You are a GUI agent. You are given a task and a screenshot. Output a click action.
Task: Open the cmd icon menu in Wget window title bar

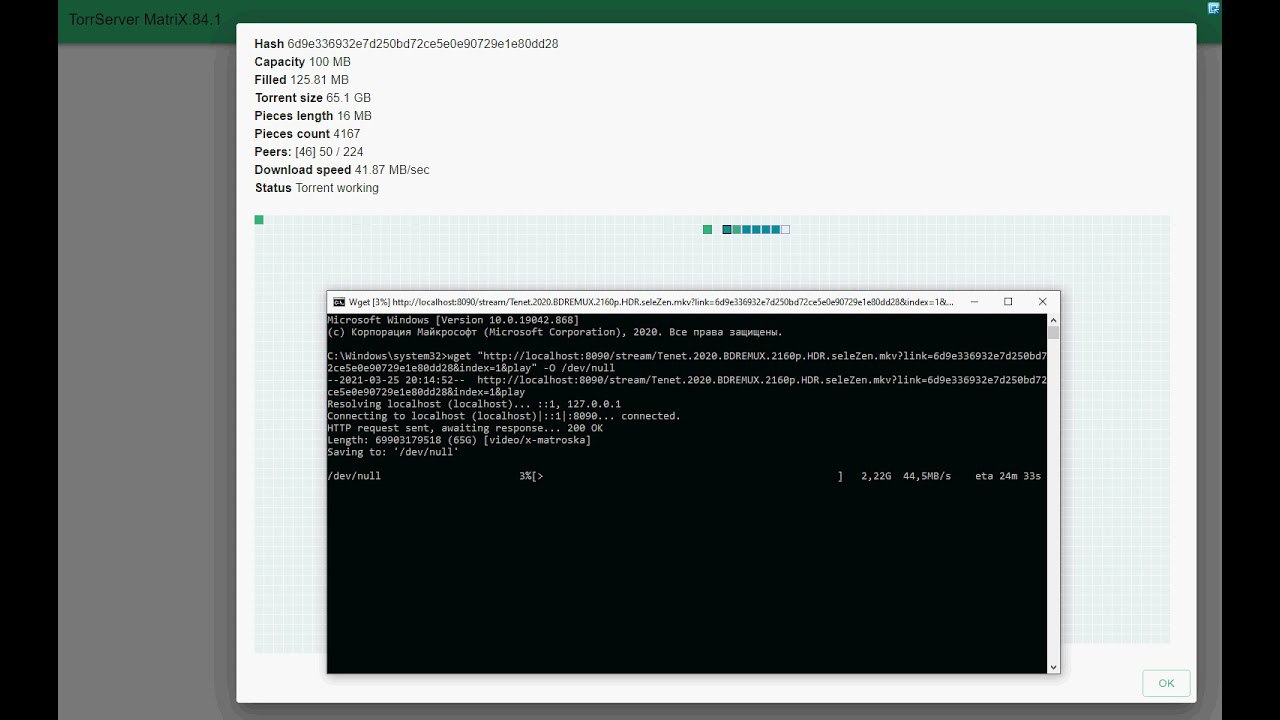click(x=339, y=301)
